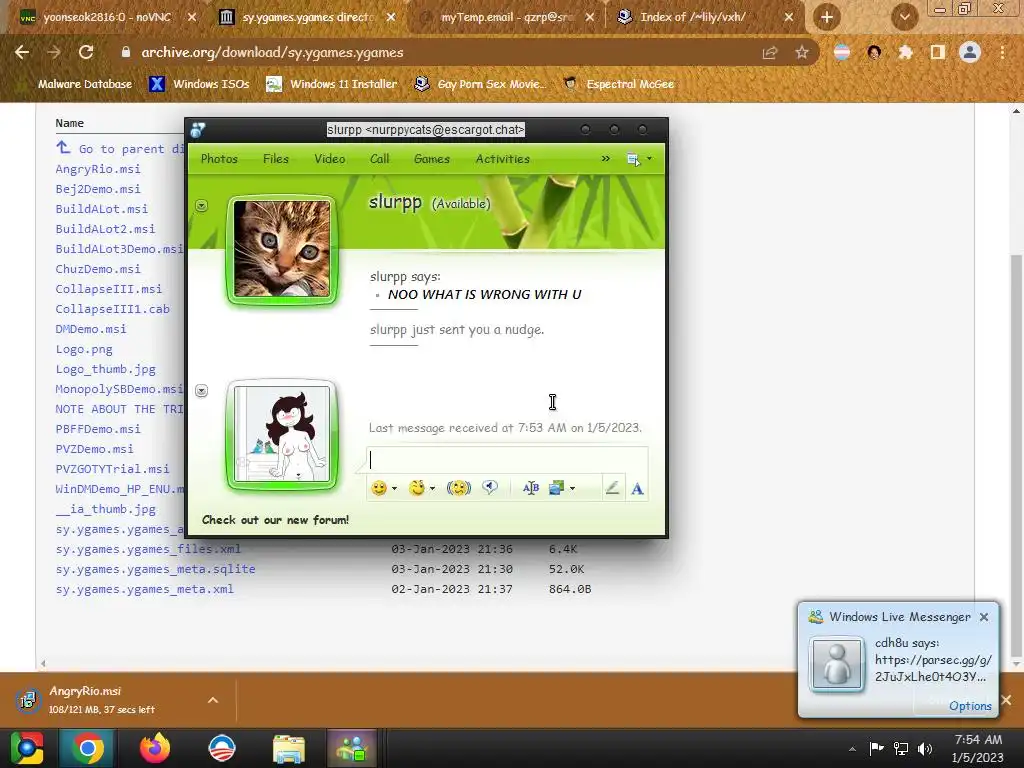Screen dimensions: 1024x768
Task: Open Photos in the conversation toolbar
Action: point(219,159)
